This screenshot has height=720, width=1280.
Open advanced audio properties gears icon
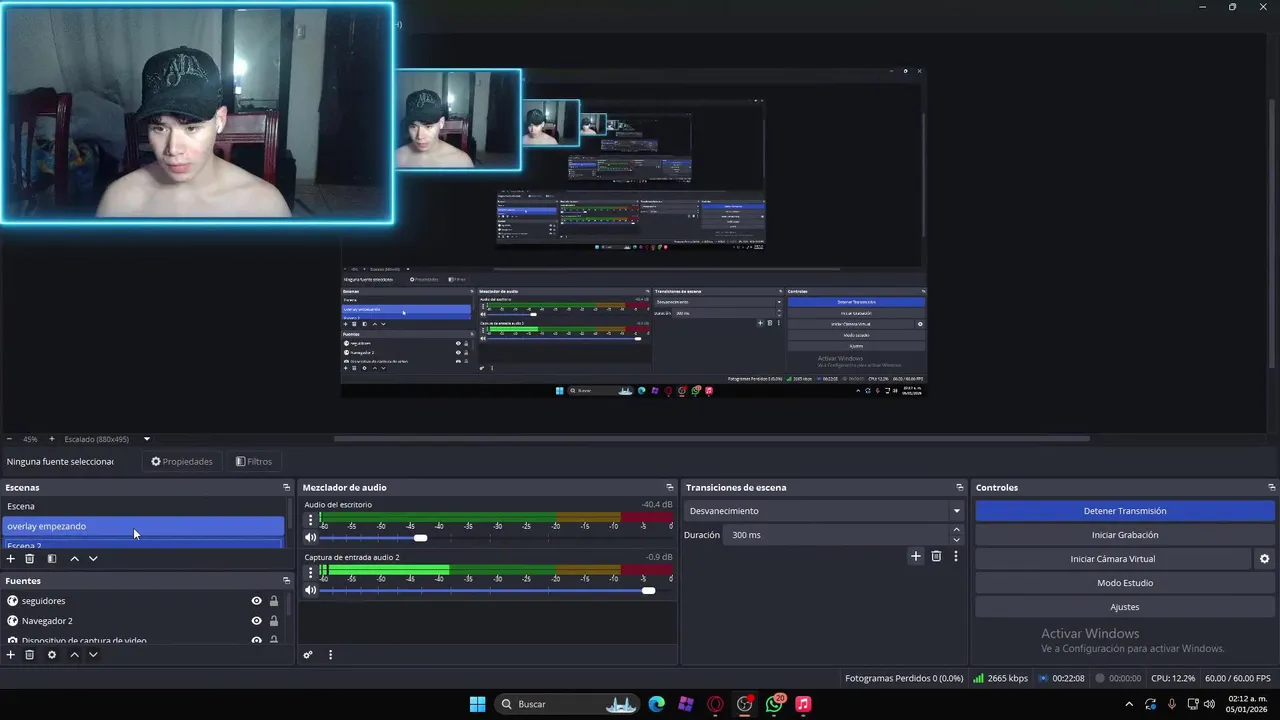tap(308, 655)
